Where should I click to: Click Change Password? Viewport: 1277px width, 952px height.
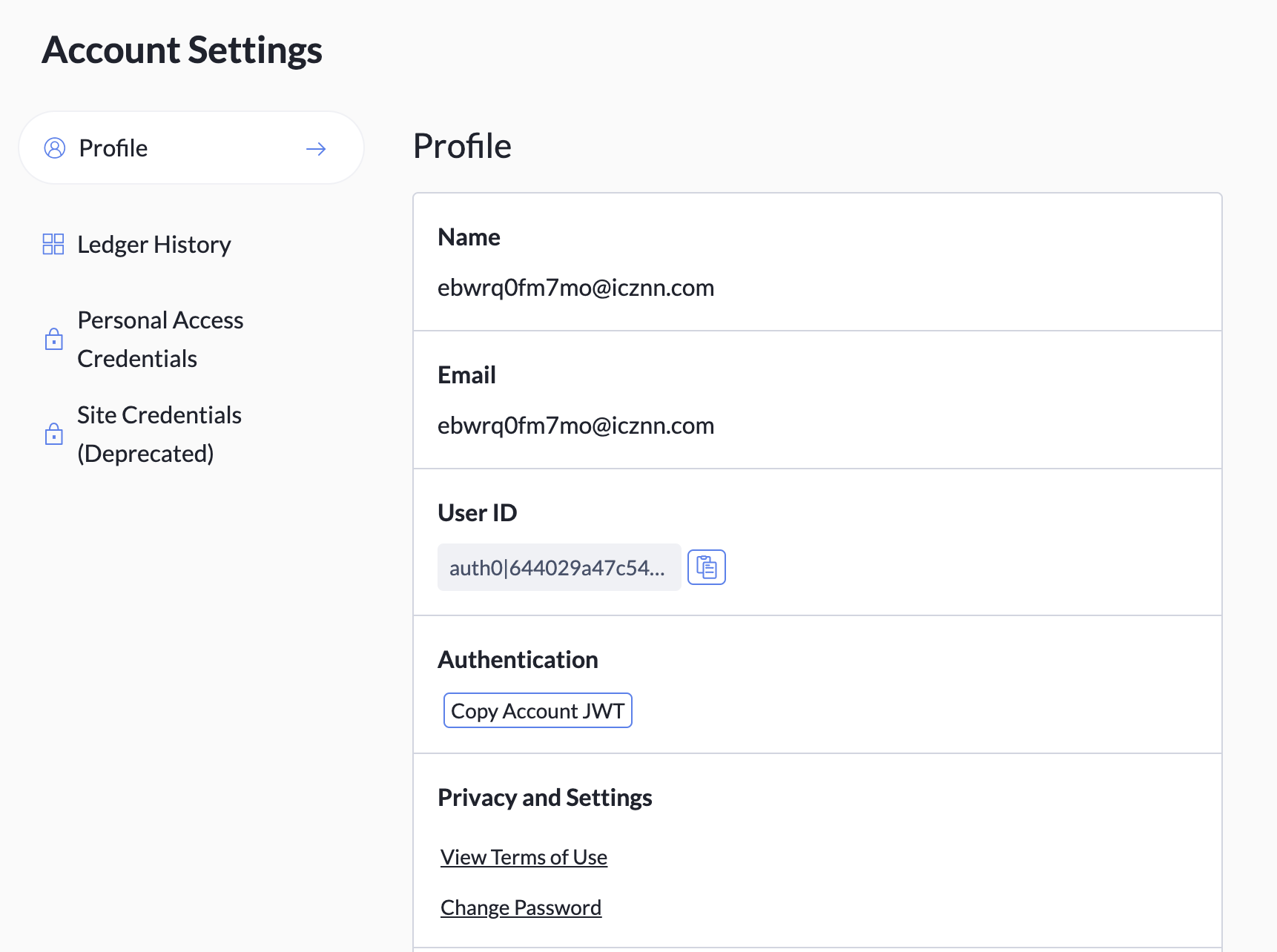(x=521, y=907)
